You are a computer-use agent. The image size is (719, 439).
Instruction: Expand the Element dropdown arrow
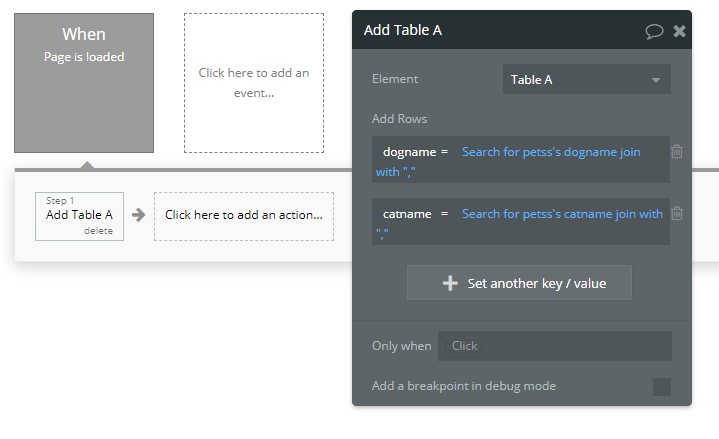[x=656, y=80]
